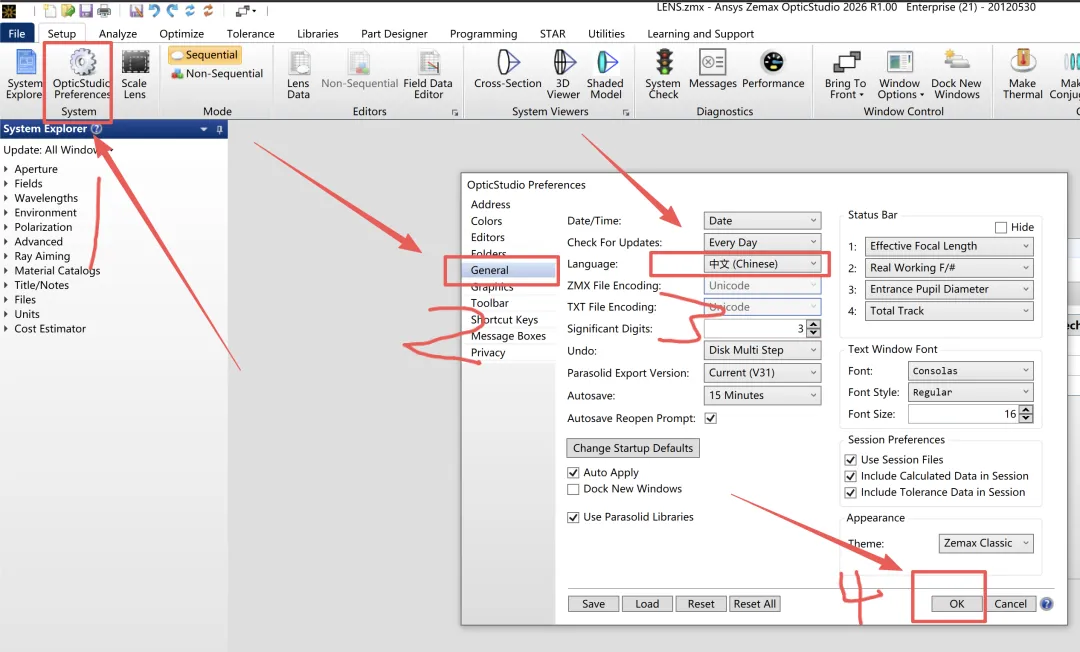Open the Language dropdown showing Chinese

(x=762, y=264)
